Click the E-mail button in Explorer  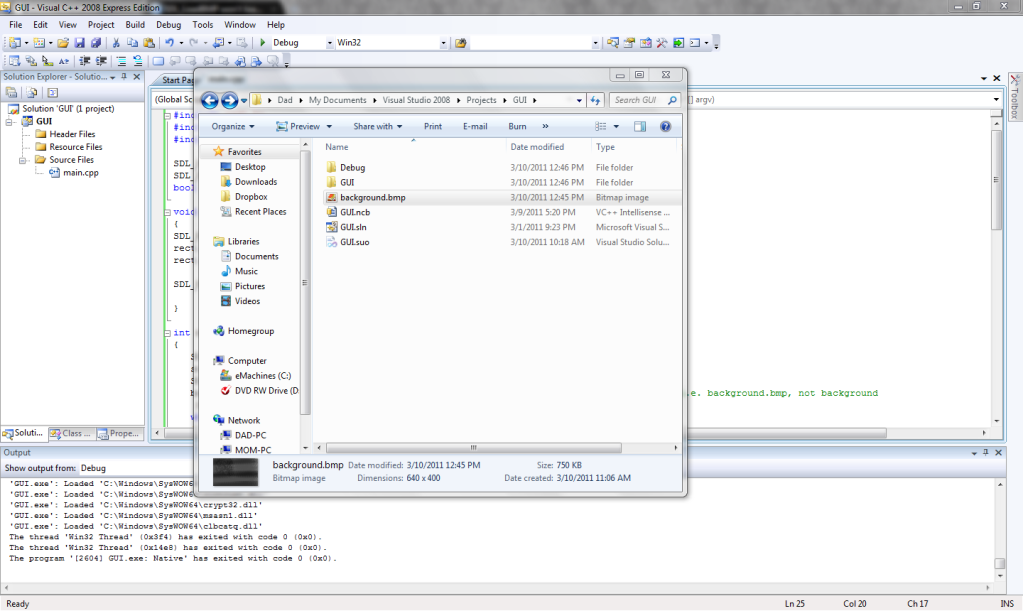coord(475,127)
